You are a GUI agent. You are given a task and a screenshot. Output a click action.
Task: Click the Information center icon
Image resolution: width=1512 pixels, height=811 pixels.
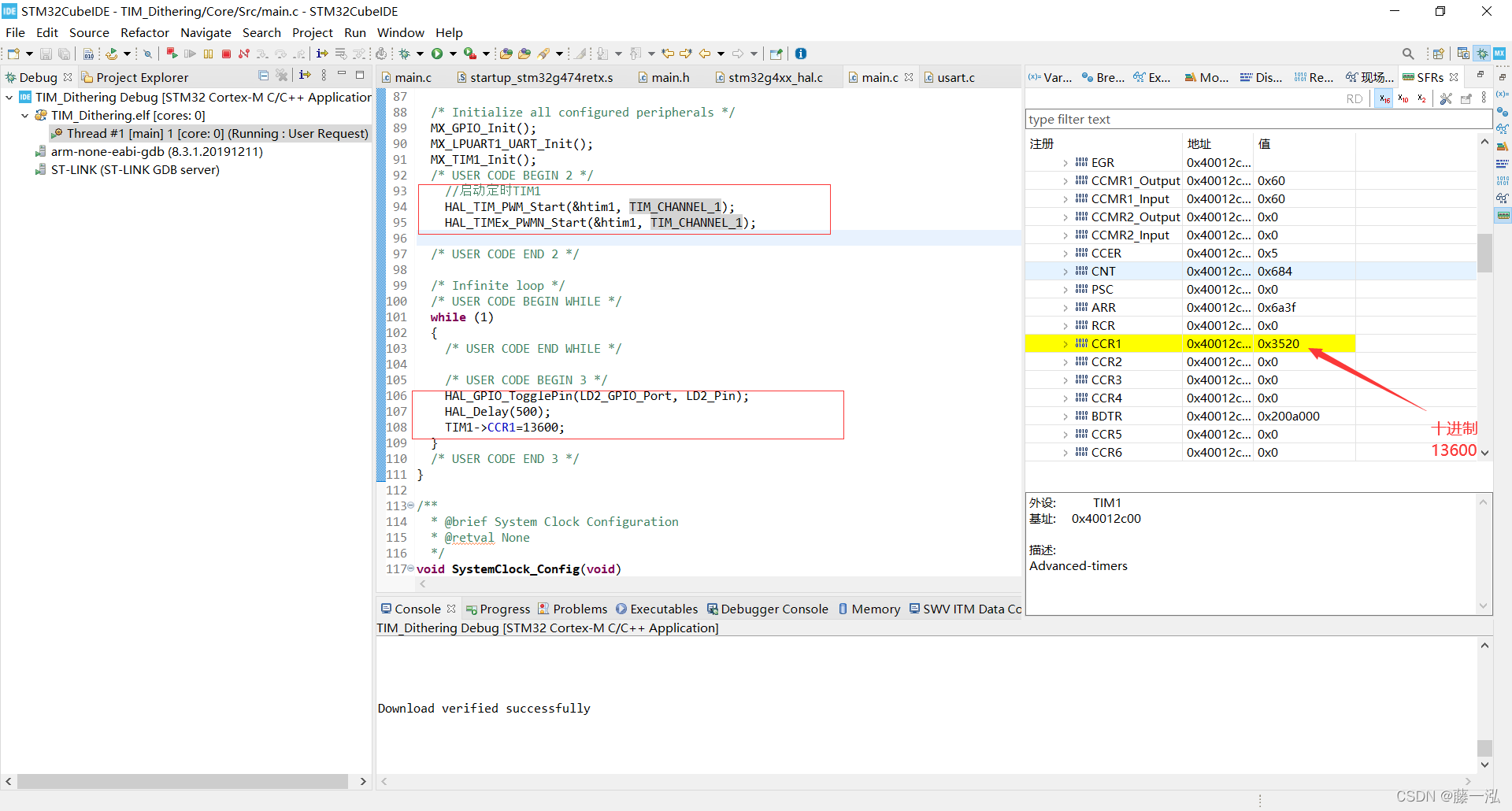tap(801, 54)
